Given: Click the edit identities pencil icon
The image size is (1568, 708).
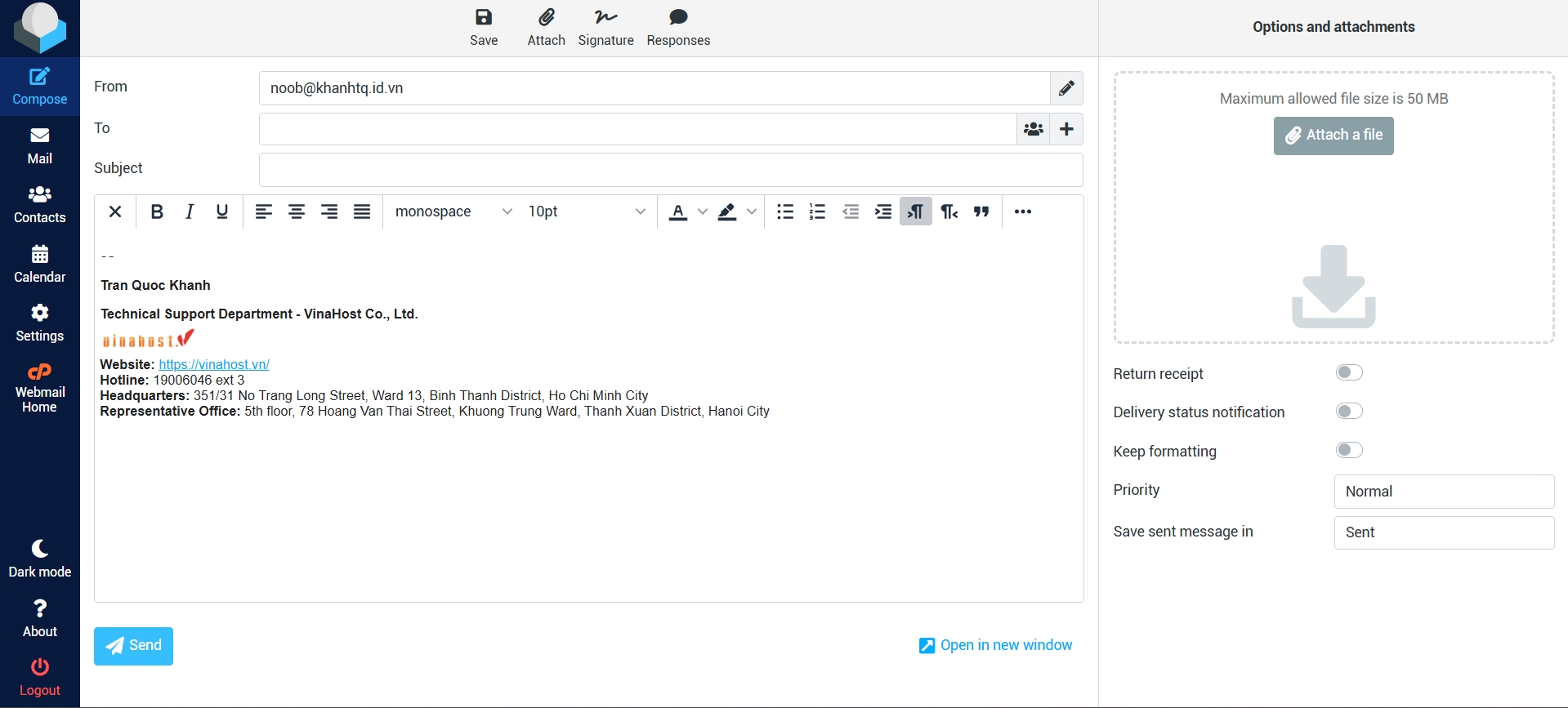Looking at the screenshot, I should 1066,88.
